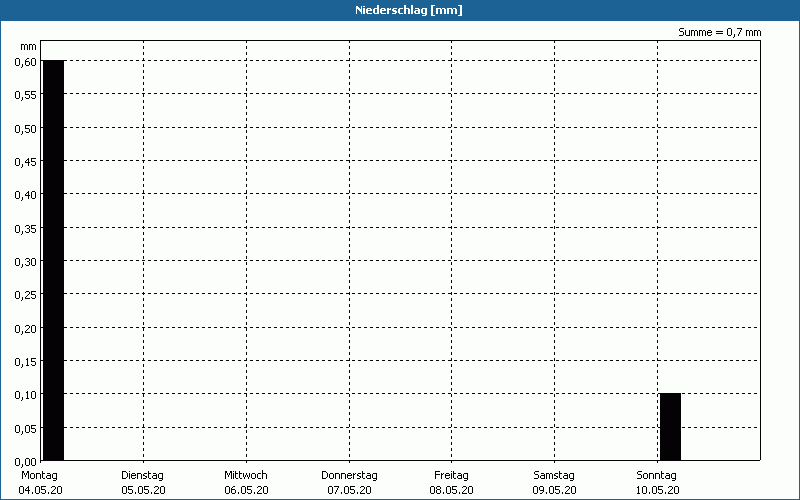Viewport: 800px width, 500px height.
Task: Click the mm unit label above y-axis
Action: (29, 47)
